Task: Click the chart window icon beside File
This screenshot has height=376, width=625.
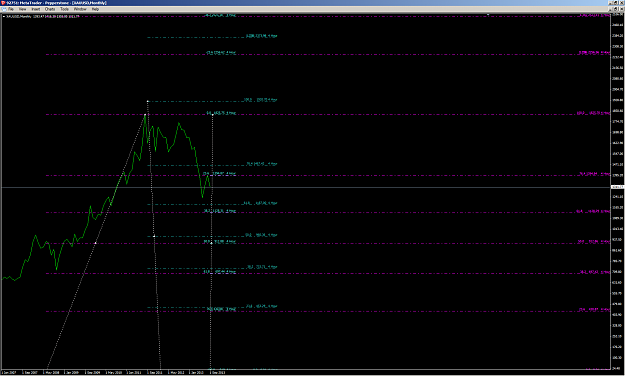Action: (x=4, y=9)
